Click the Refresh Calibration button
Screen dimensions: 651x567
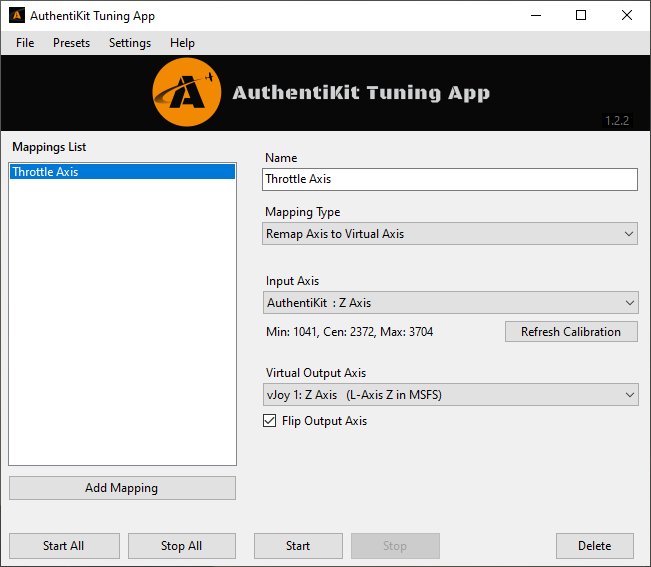(x=571, y=332)
